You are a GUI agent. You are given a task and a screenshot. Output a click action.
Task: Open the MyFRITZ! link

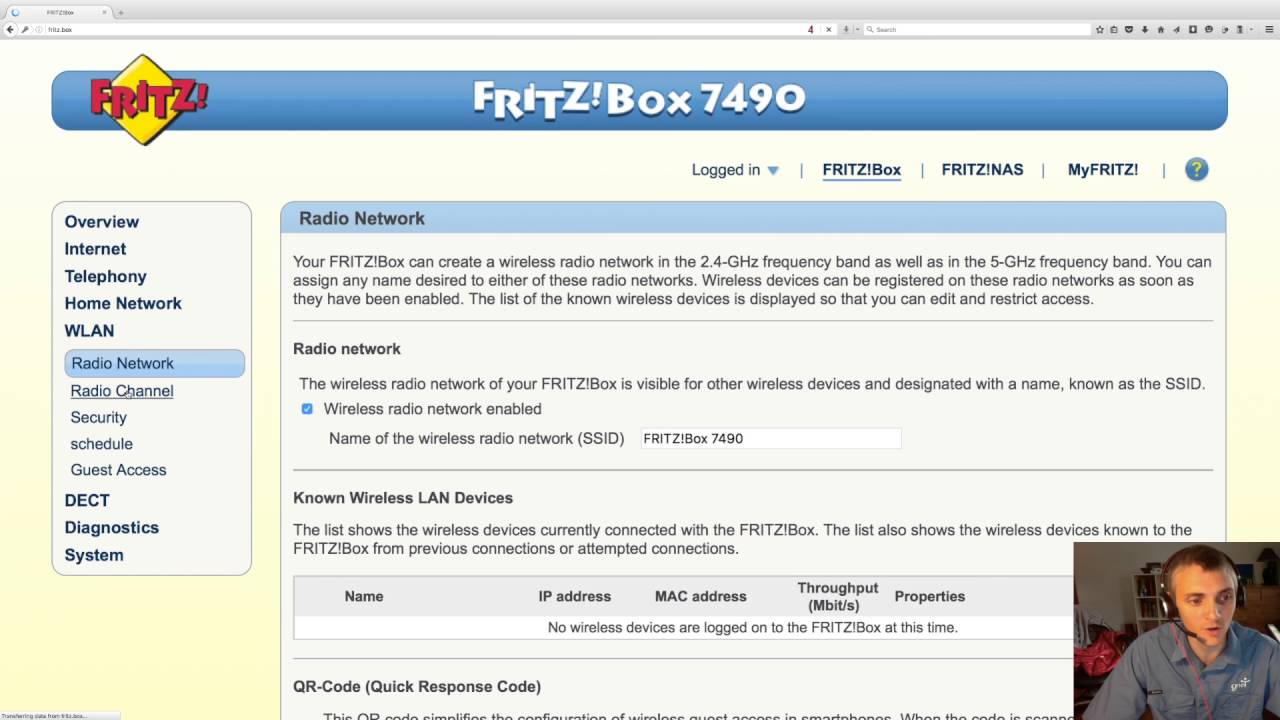click(x=1102, y=170)
